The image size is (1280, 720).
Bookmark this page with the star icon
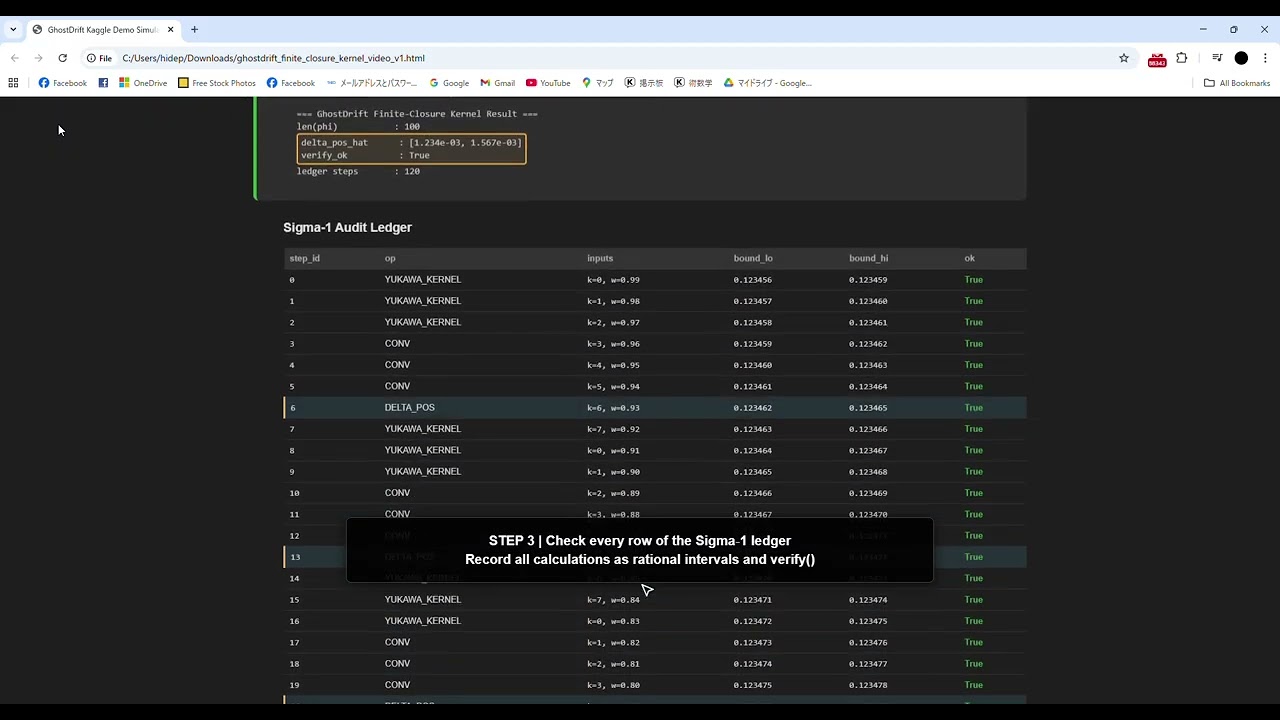1124,58
